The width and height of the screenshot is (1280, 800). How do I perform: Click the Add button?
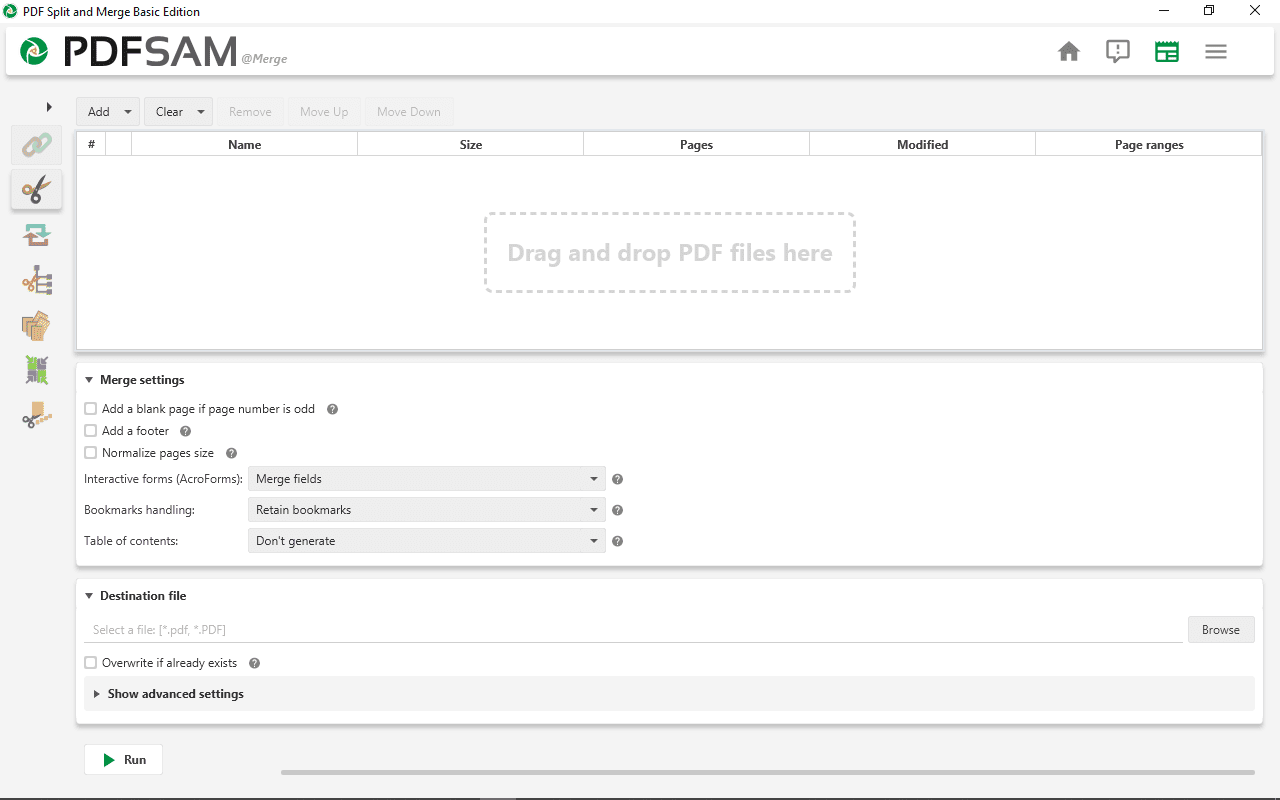98,112
